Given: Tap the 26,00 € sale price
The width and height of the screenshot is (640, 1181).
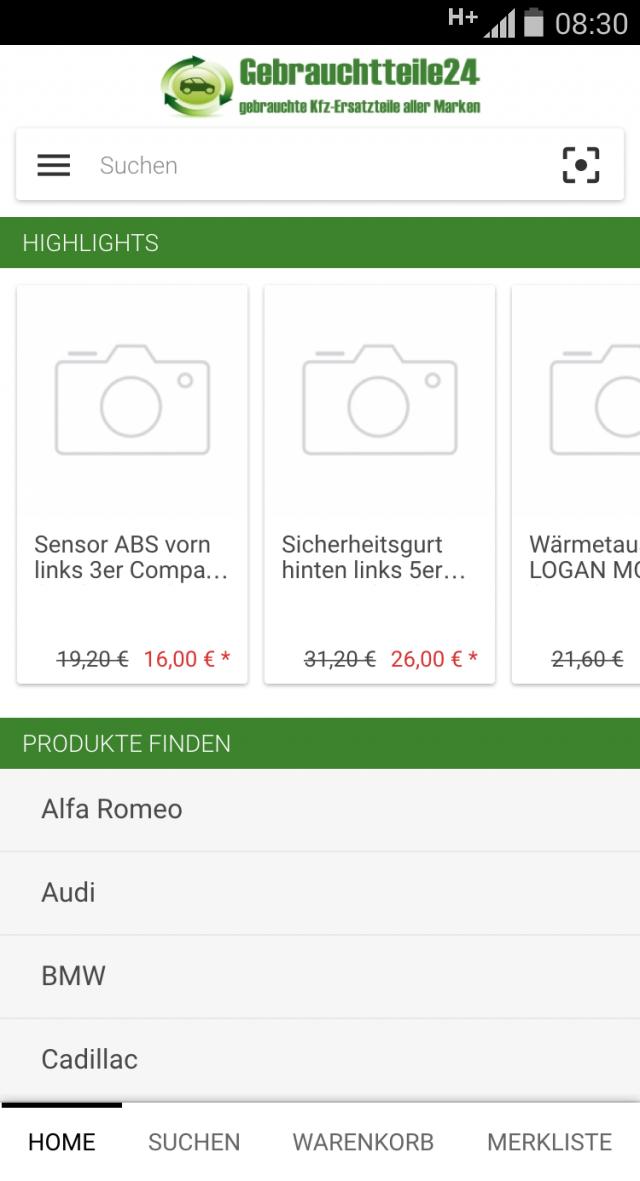Looking at the screenshot, I should [434, 659].
